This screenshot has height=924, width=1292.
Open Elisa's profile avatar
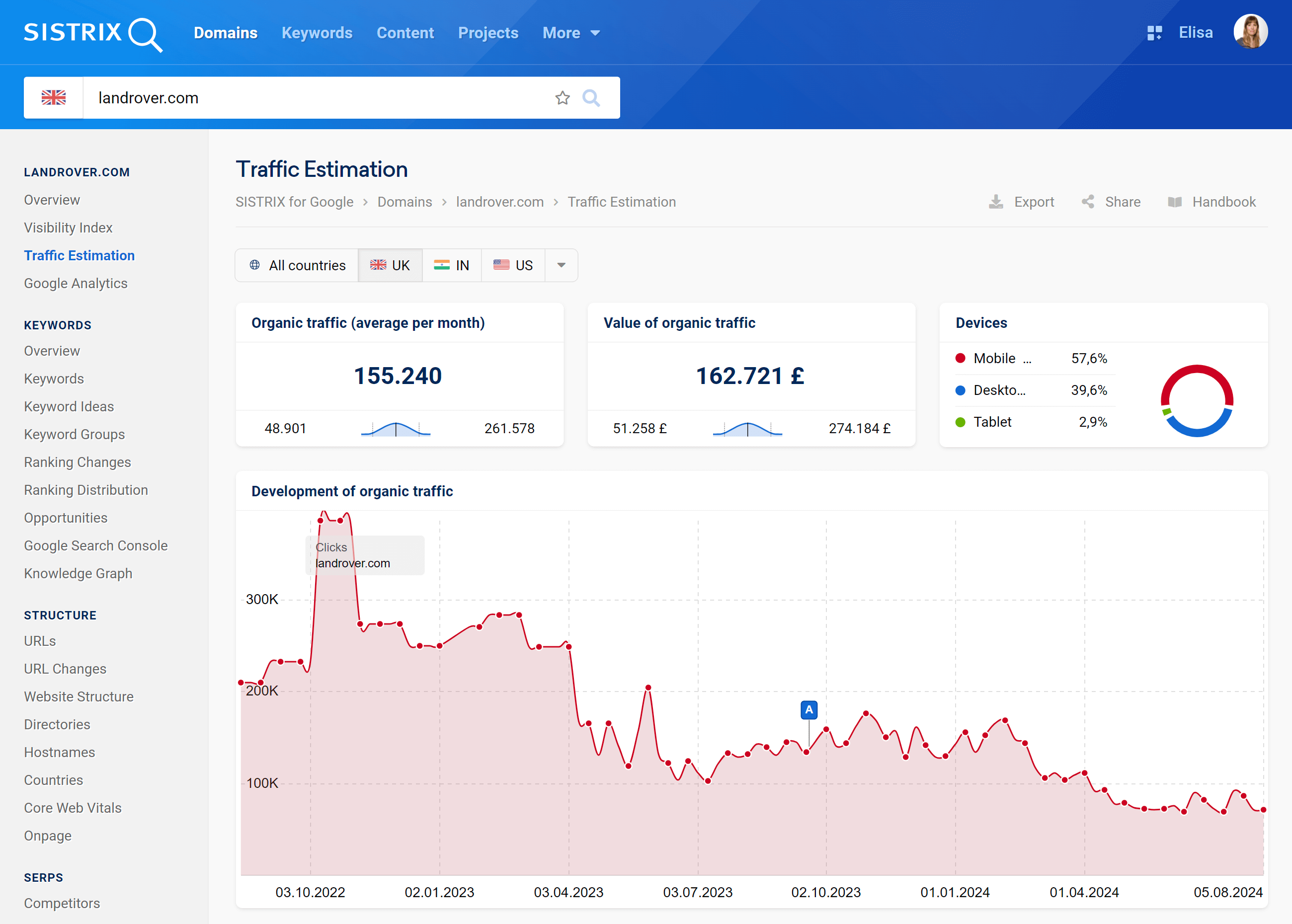pyautogui.click(x=1250, y=32)
